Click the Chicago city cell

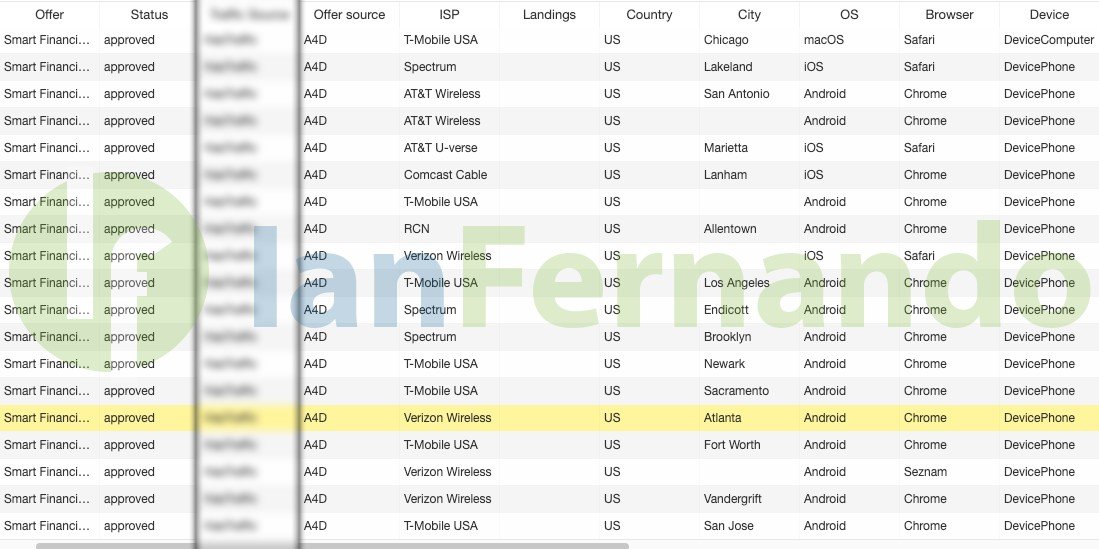(725, 40)
